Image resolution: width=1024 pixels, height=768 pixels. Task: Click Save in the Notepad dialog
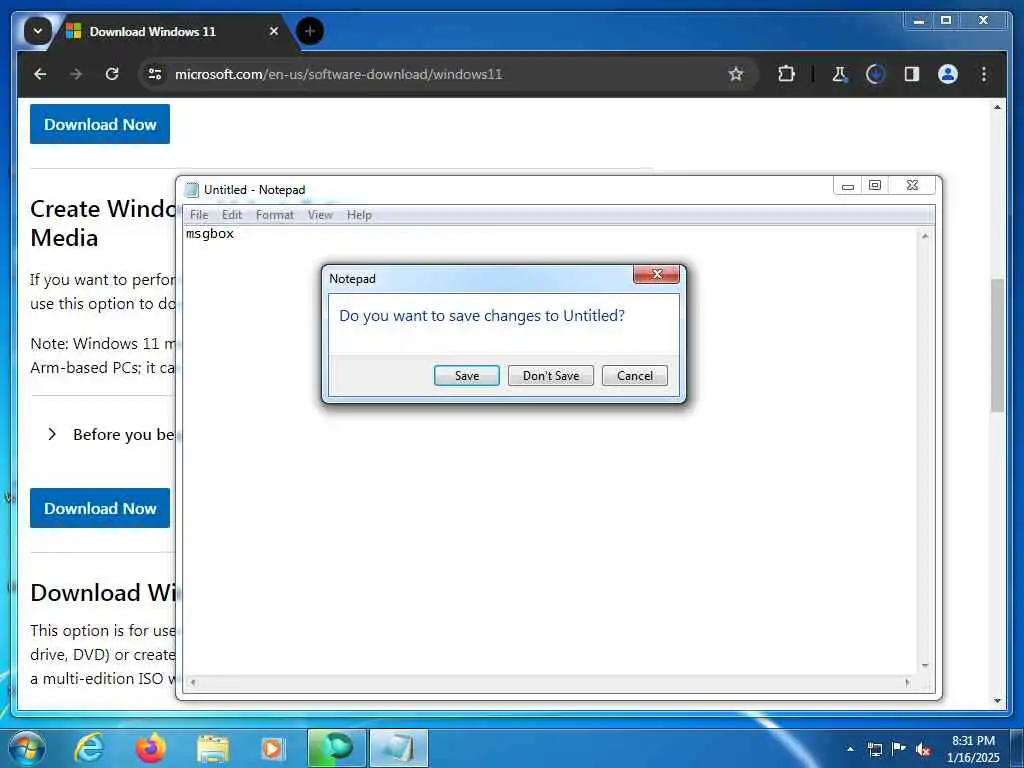pos(466,376)
